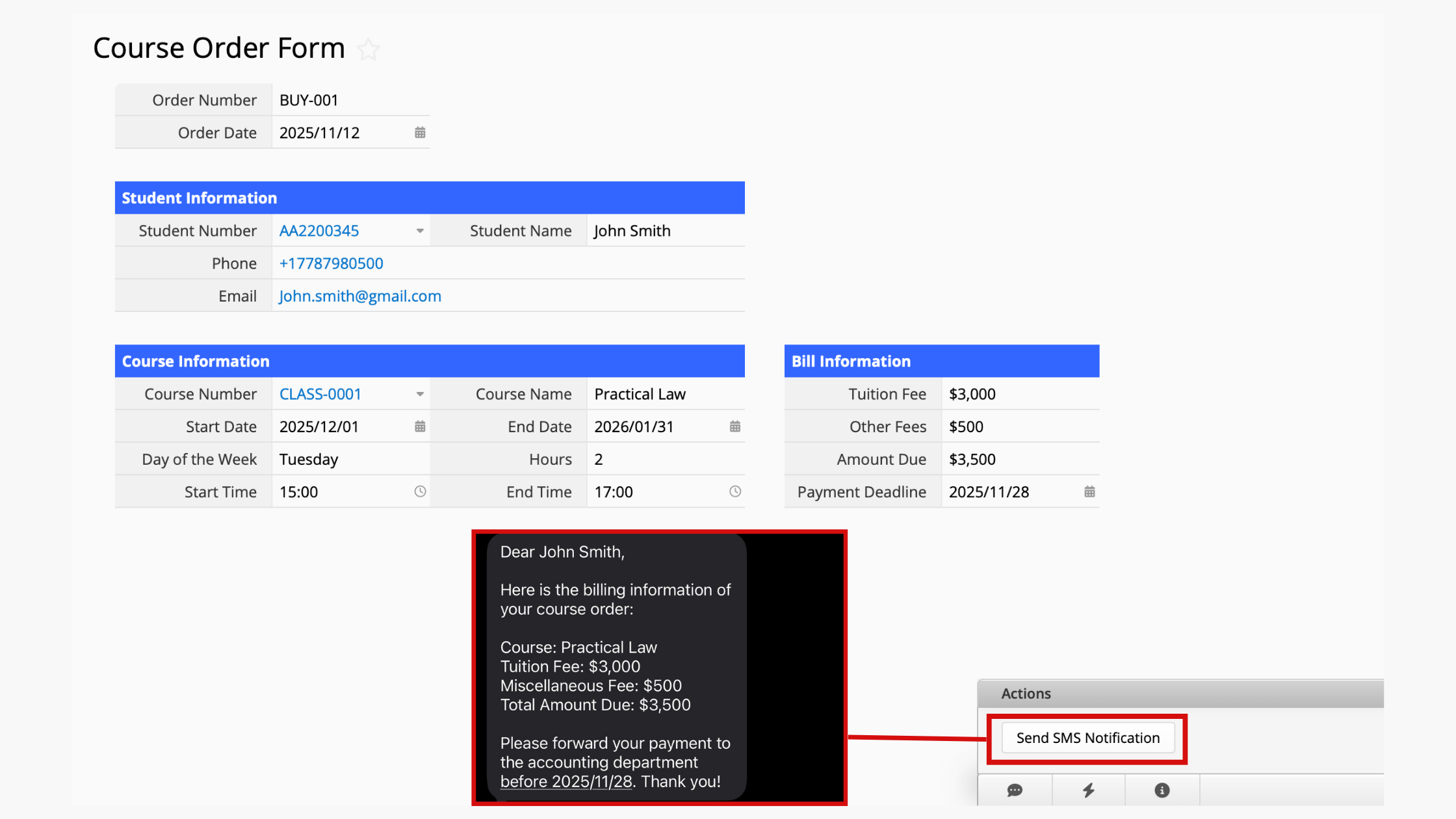Image resolution: width=1456 pixels, height=819 pixels.
Task: Open the comments speech bubble tab
Action: tap(1015, 790)
